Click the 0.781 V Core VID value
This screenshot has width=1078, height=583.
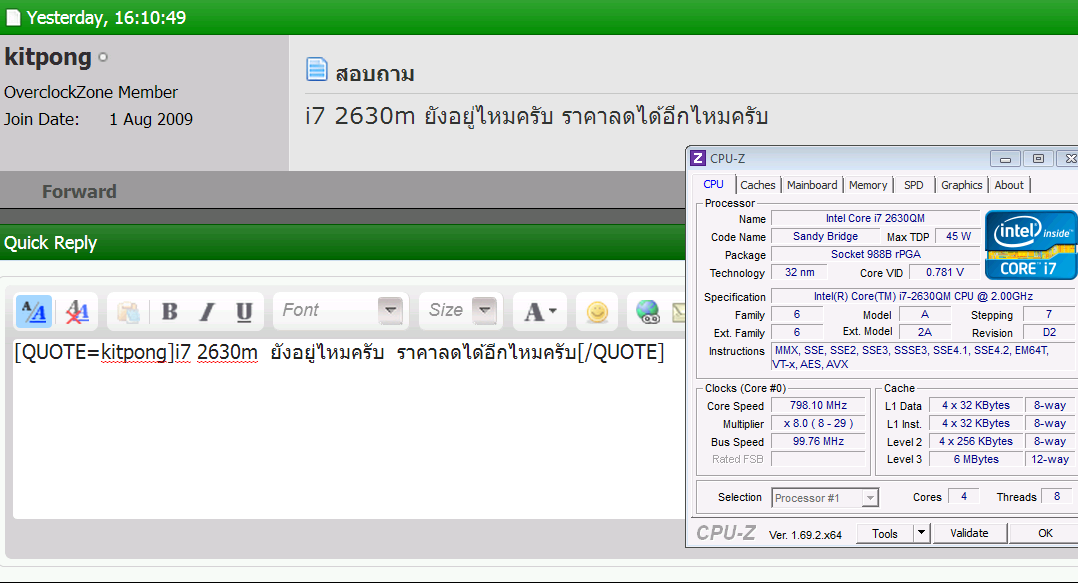945,272
